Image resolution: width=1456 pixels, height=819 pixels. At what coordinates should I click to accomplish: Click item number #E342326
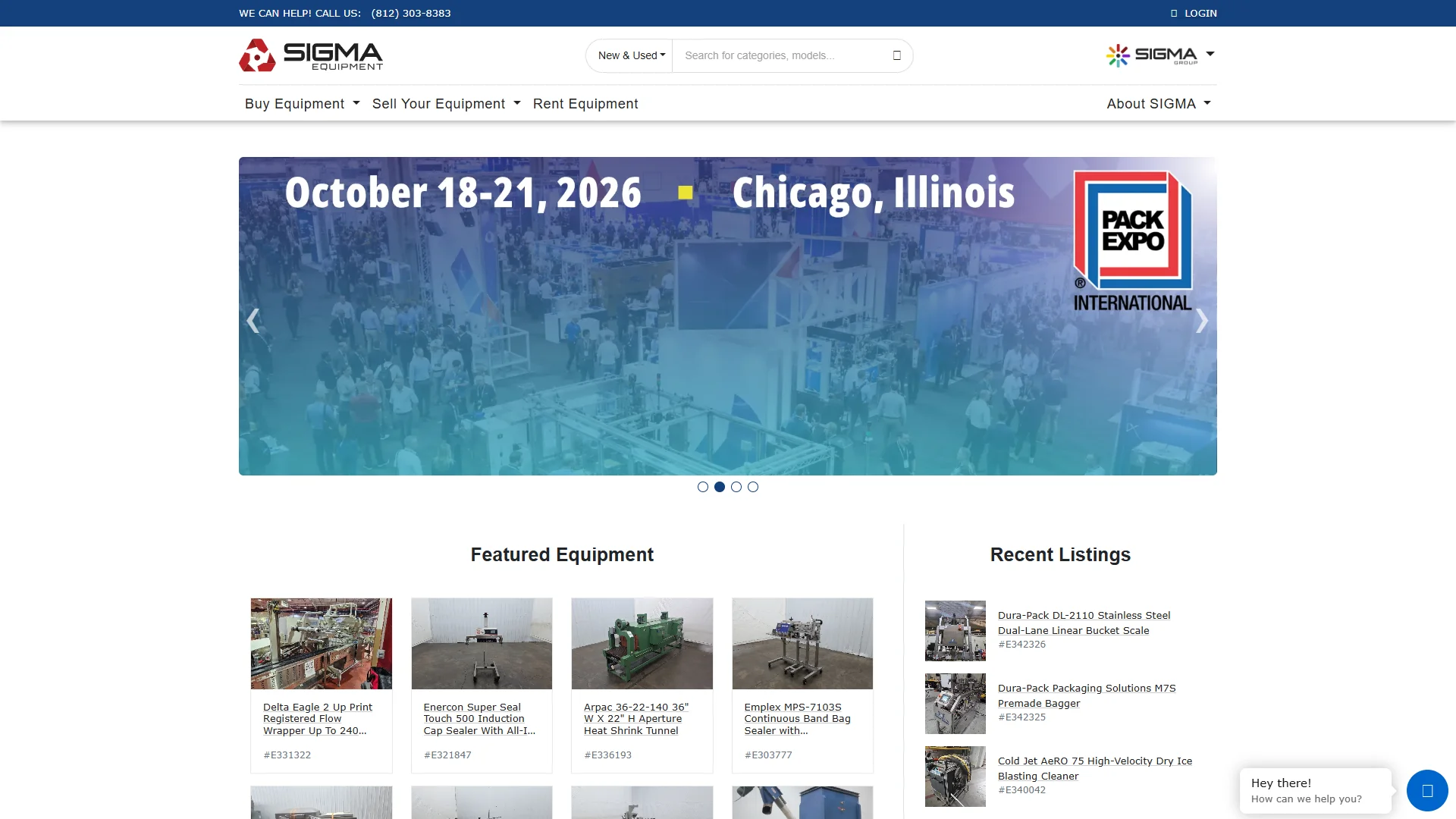[x=1022, y=645]
